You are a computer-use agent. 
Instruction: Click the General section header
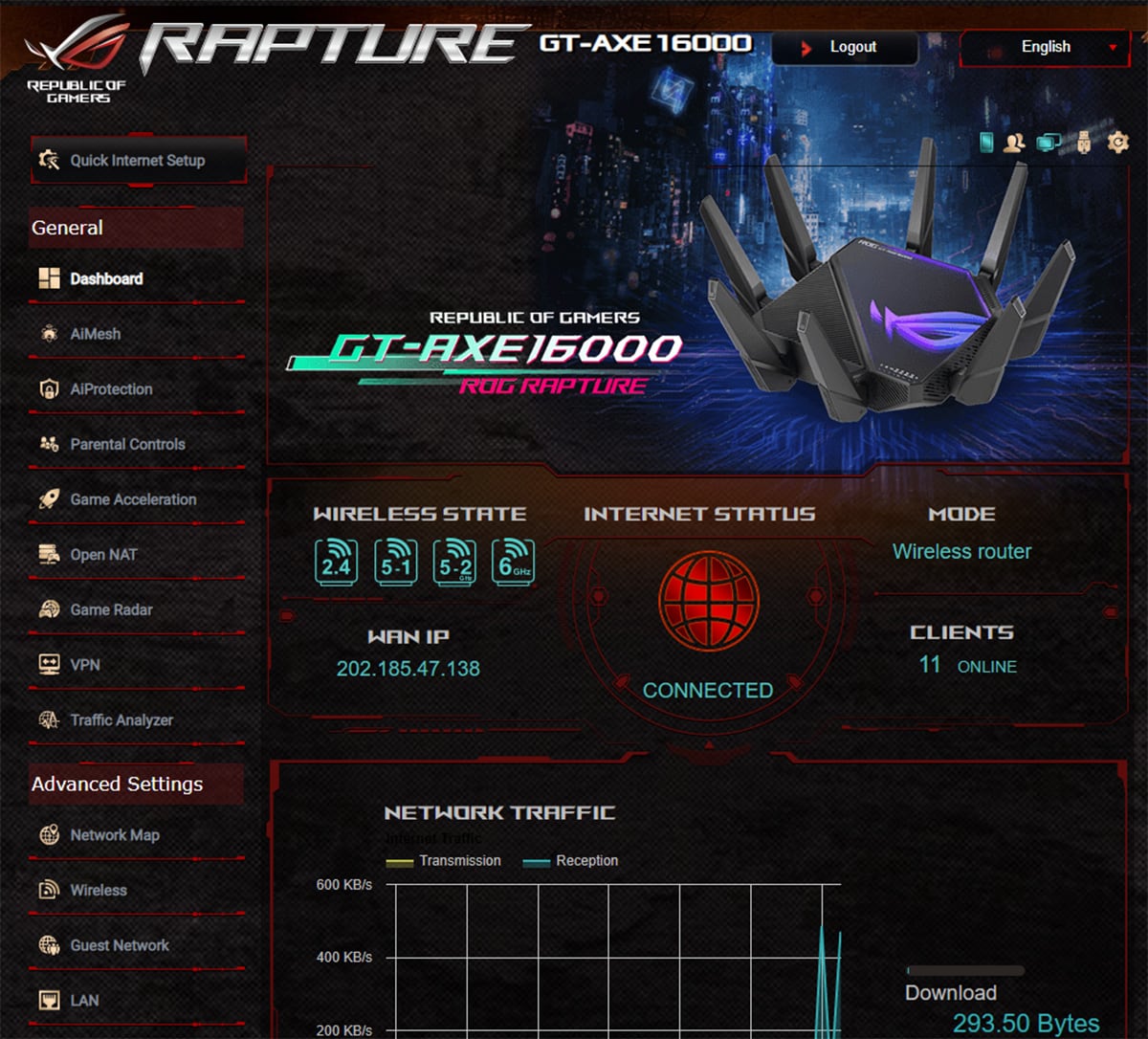136,228
